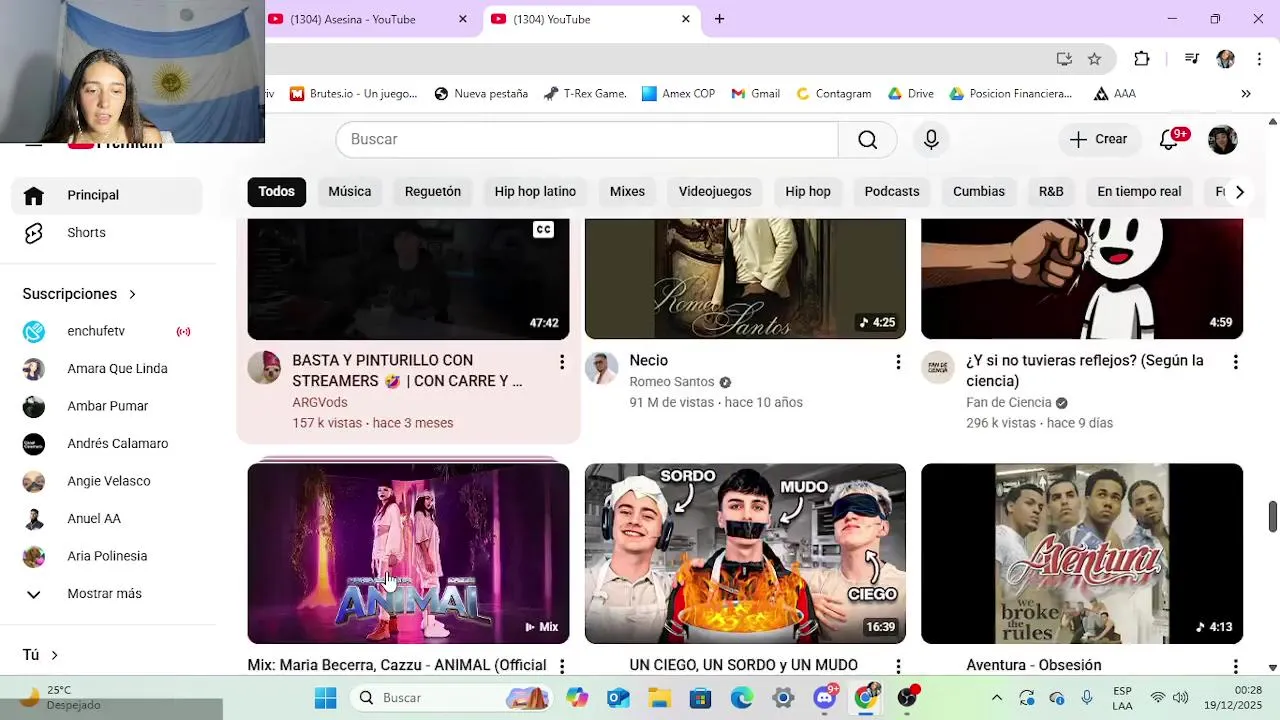Screen dimensions: 1280x720
Task: Open a new browser tab
Action: 719,19
